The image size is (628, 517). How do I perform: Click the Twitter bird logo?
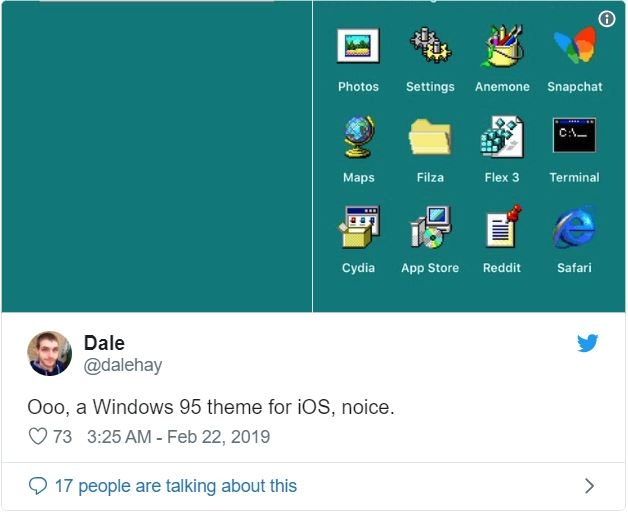tap(588, 343)
